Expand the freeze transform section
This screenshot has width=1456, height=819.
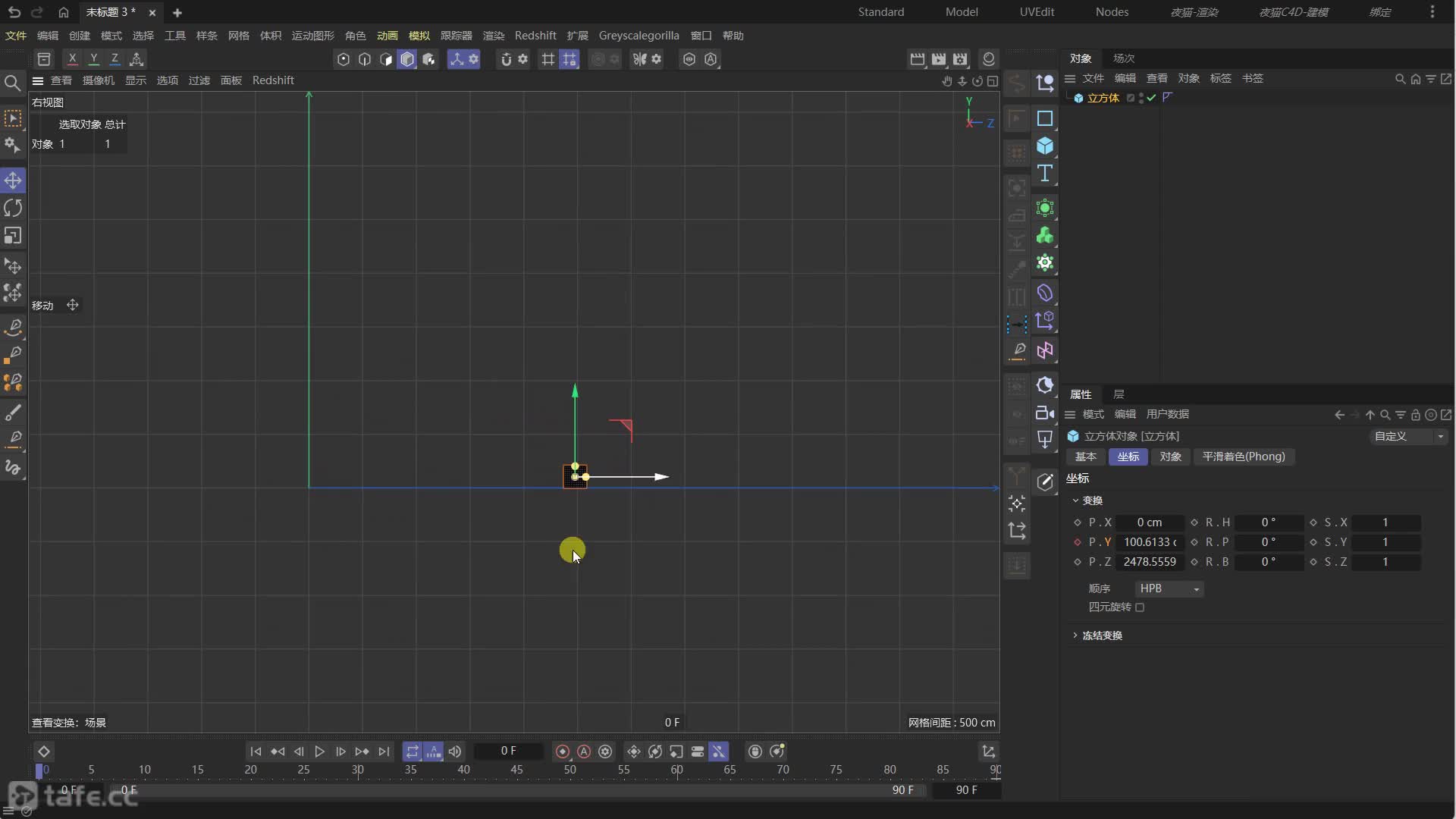tap(1075, 635)
